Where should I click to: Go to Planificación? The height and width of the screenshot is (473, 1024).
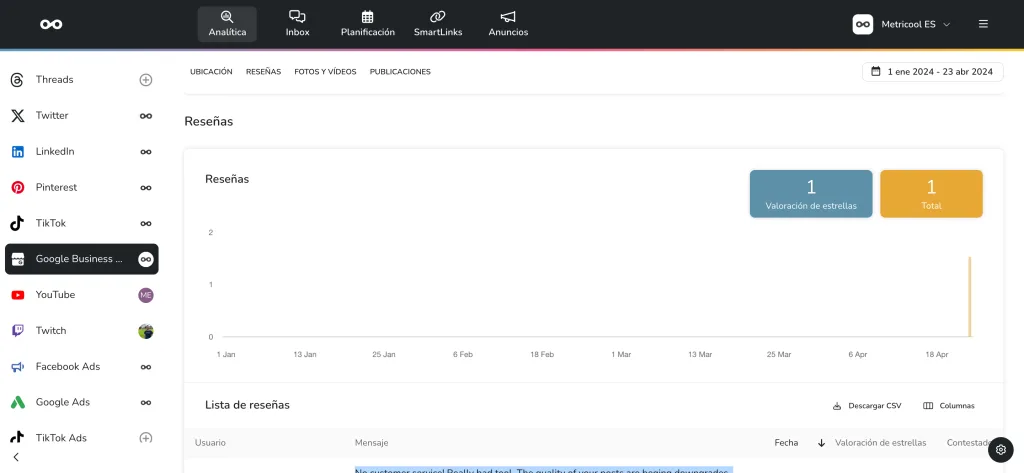tap(368, 24)
